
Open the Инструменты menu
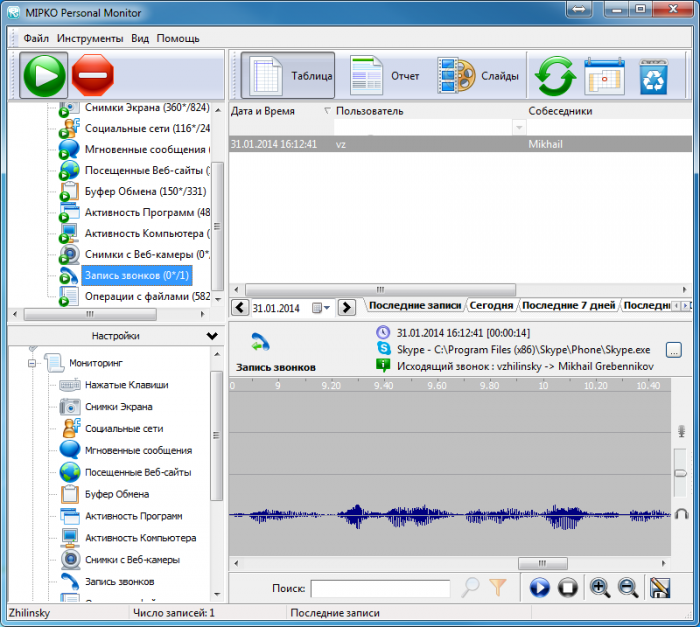click(90, 38)
